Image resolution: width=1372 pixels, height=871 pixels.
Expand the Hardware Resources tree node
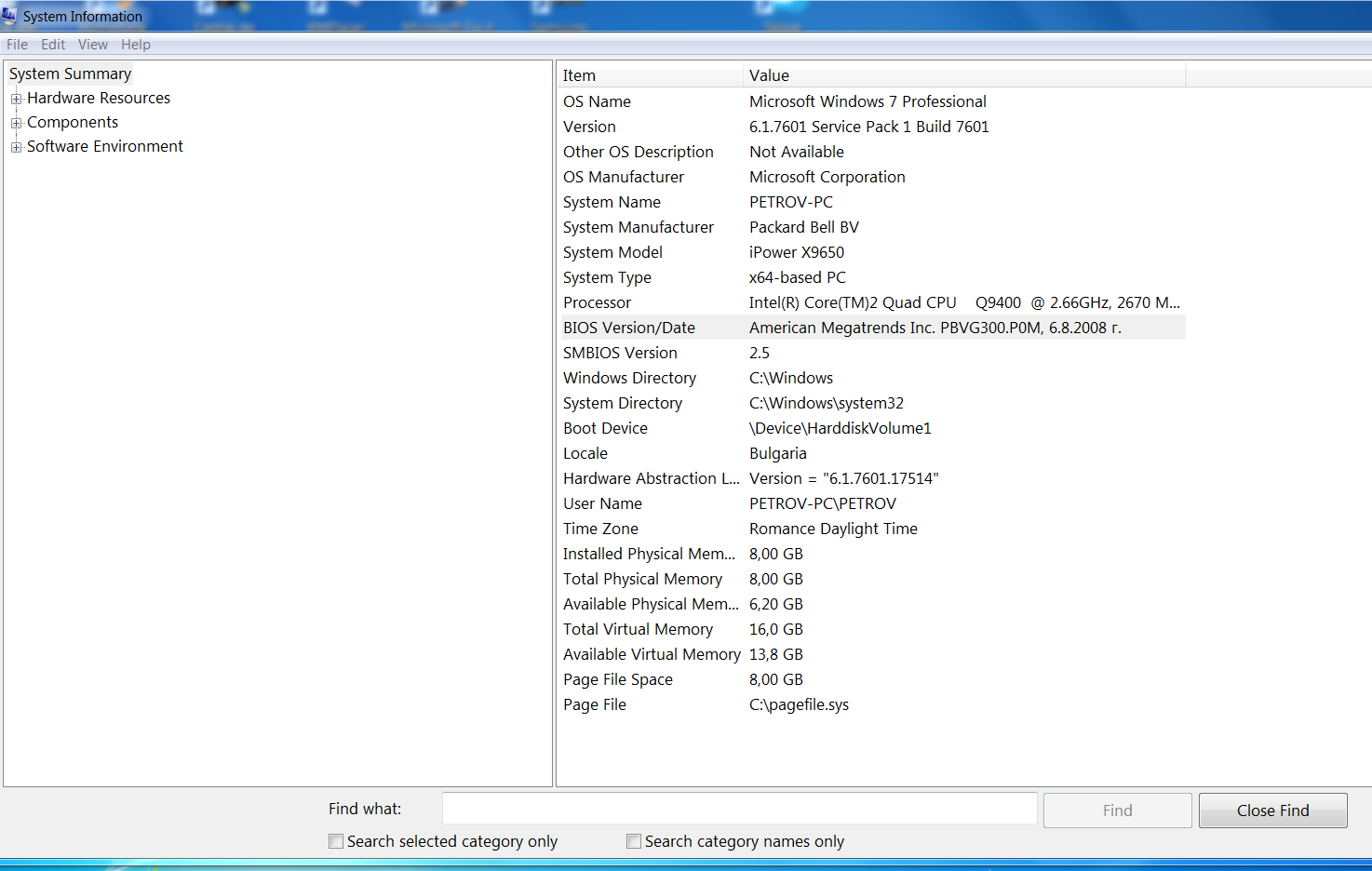pos(16,99)
